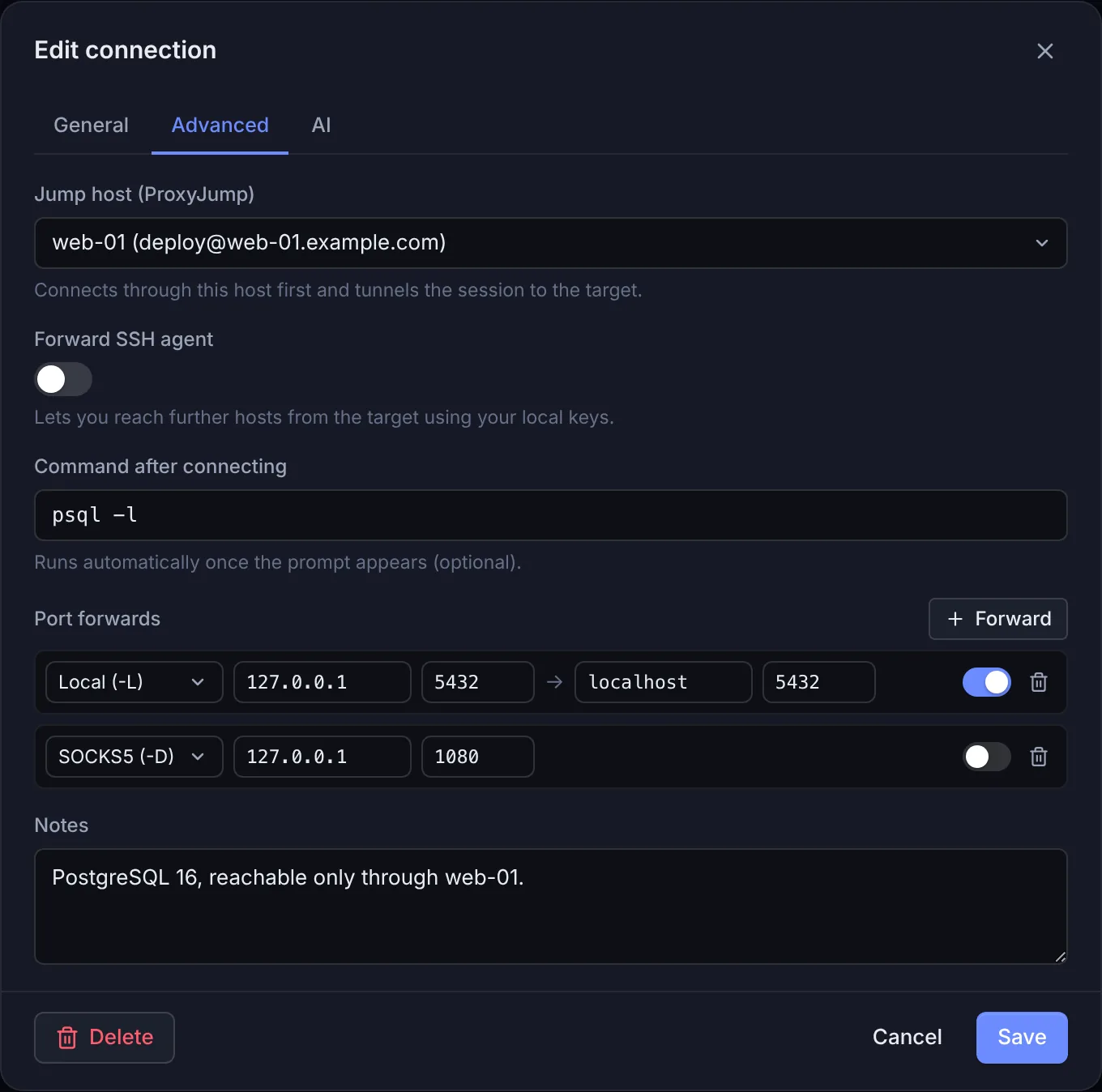Viewport: 1102px width, 1092px height.
Task: Edit local port 5432 in Local row
Action: [478, 682]
